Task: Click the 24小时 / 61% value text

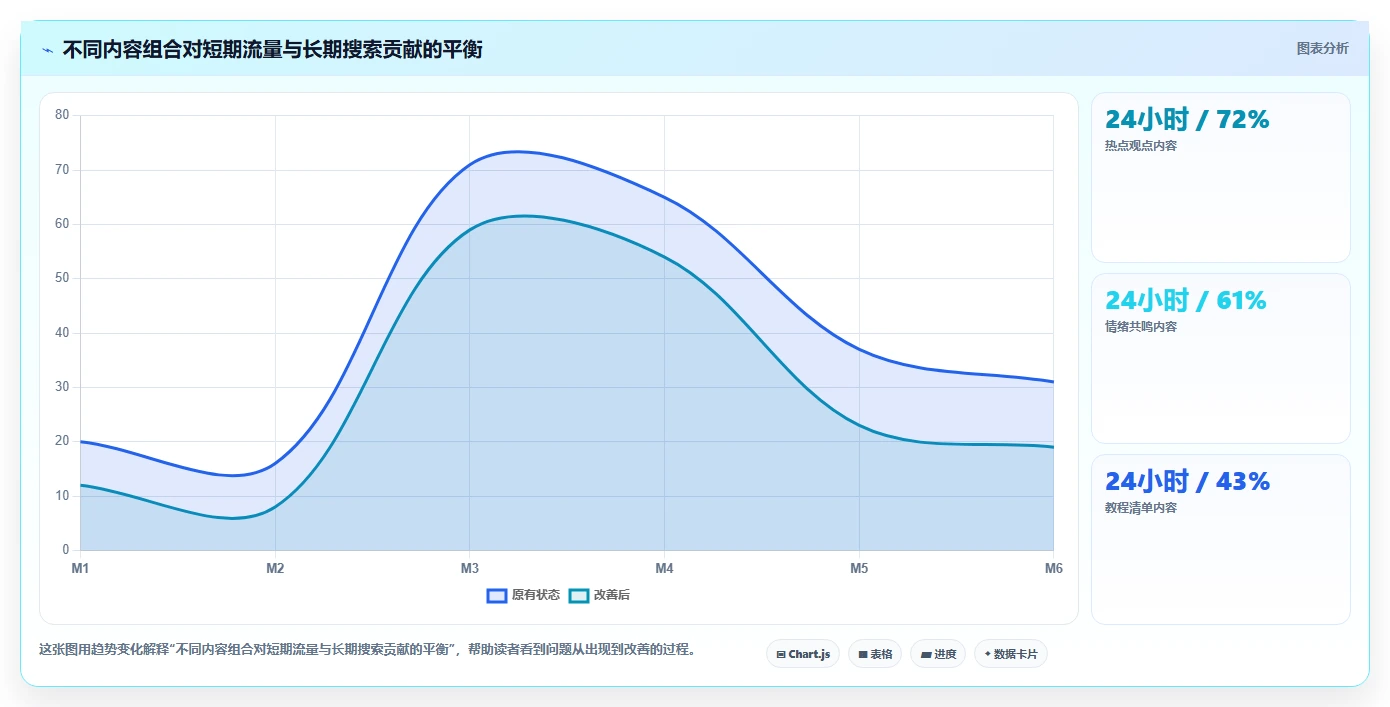Action: coord(1186,300)
